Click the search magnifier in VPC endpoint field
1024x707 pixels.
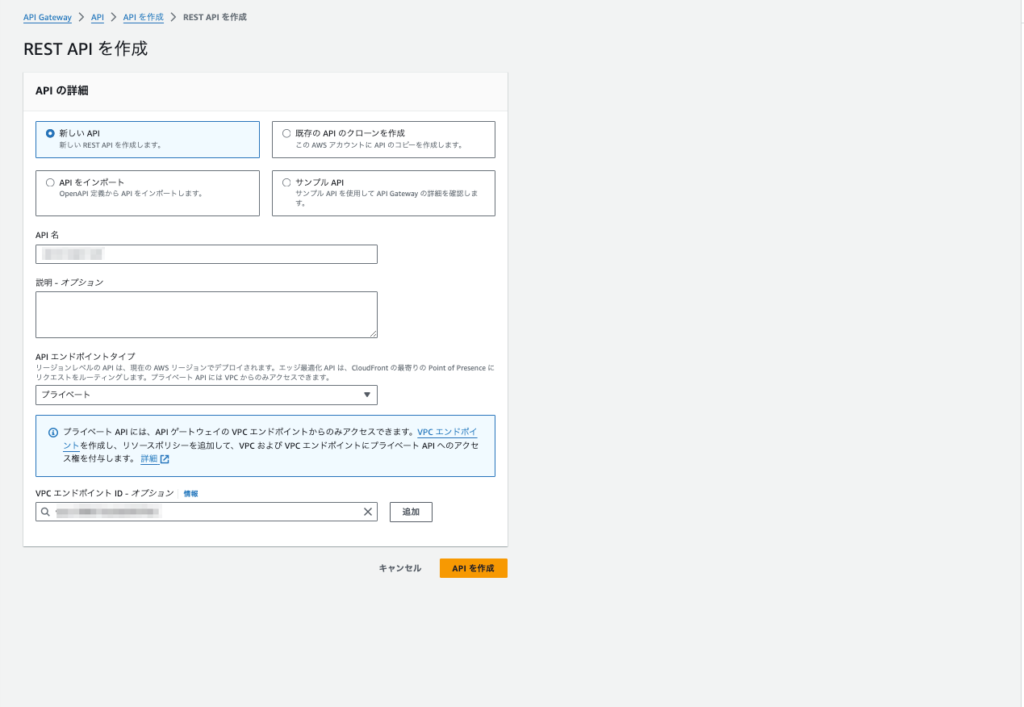46,511
